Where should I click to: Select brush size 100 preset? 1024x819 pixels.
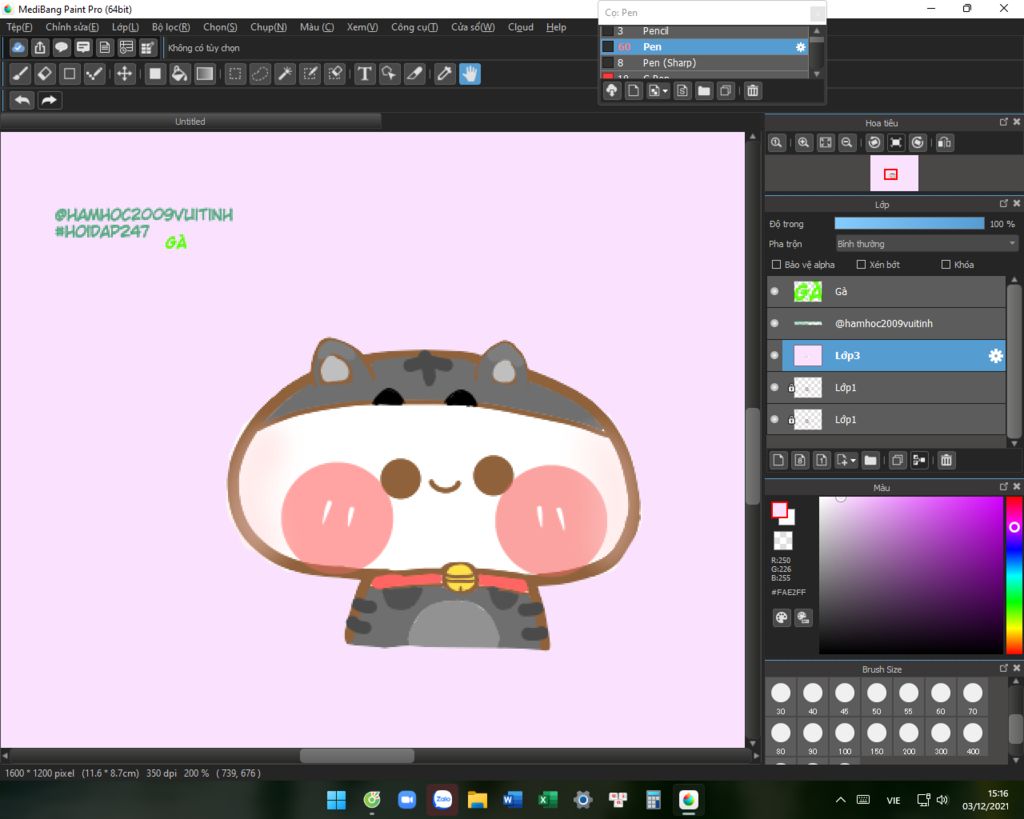[x=844, y=737]
